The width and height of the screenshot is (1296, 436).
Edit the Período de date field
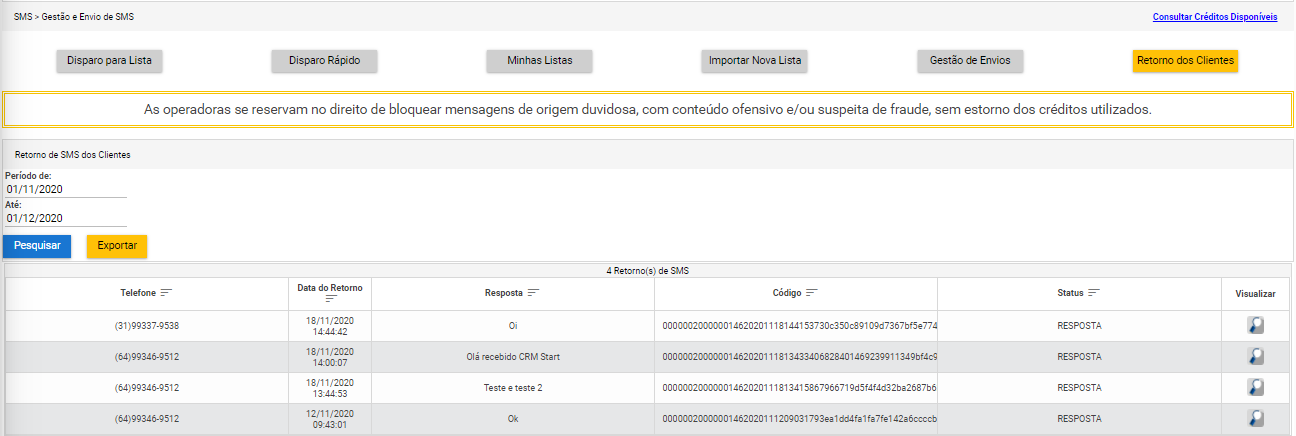coord(66,189)
